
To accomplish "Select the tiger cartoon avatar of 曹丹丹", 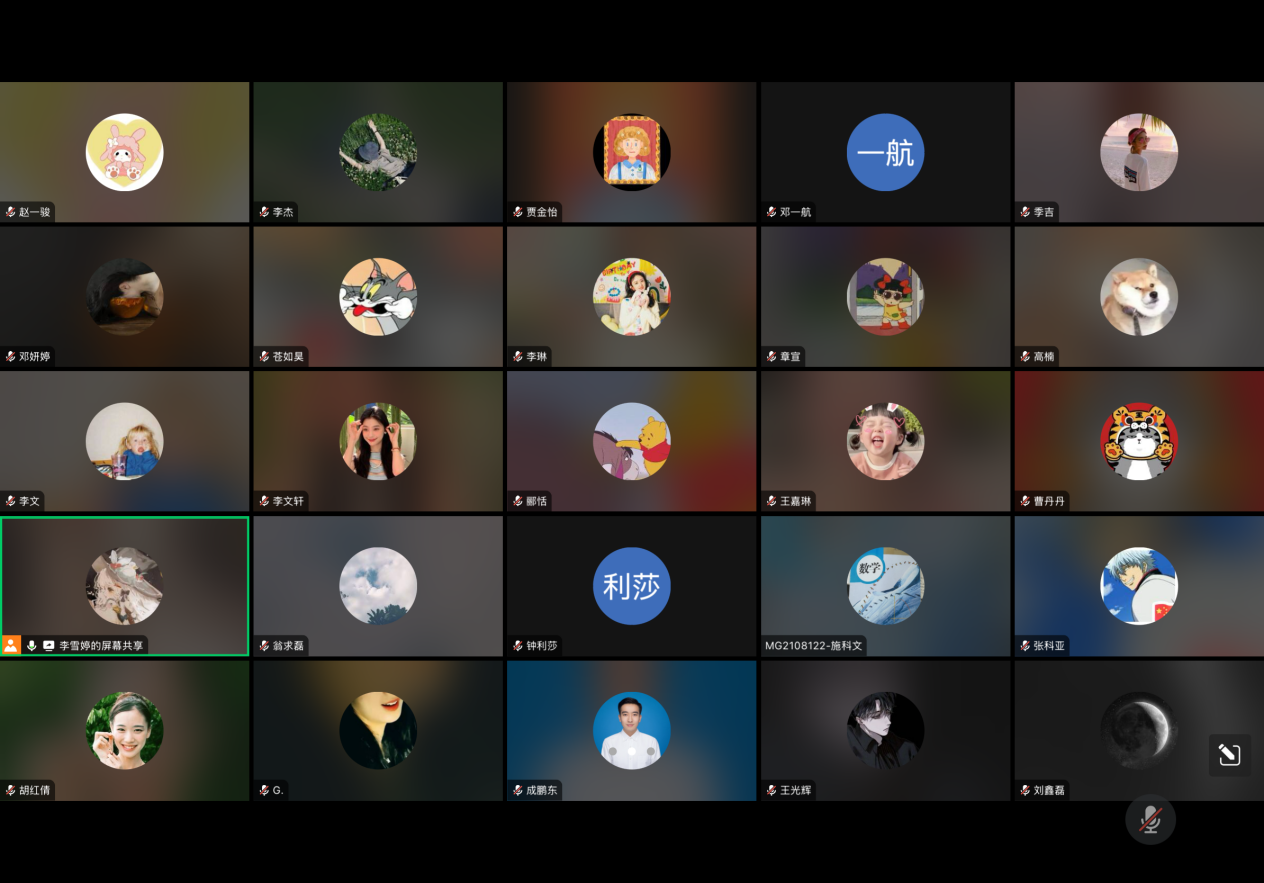I will (1139, 441).
